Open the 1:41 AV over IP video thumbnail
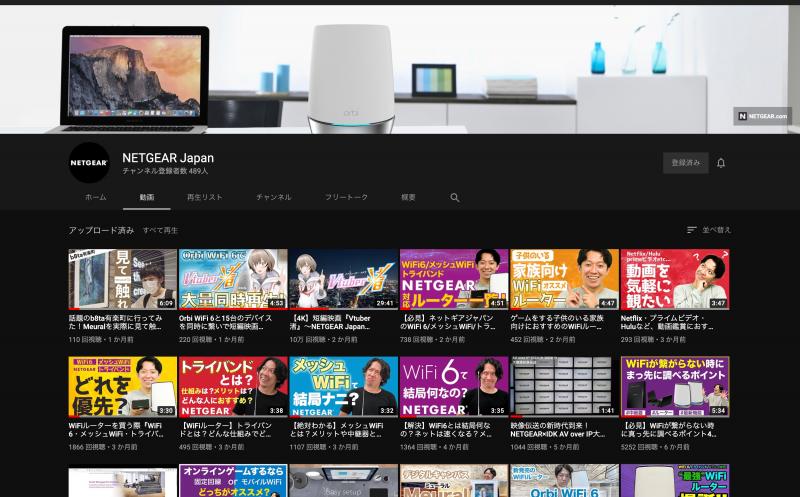800x497 pixels. coord(564,387)
